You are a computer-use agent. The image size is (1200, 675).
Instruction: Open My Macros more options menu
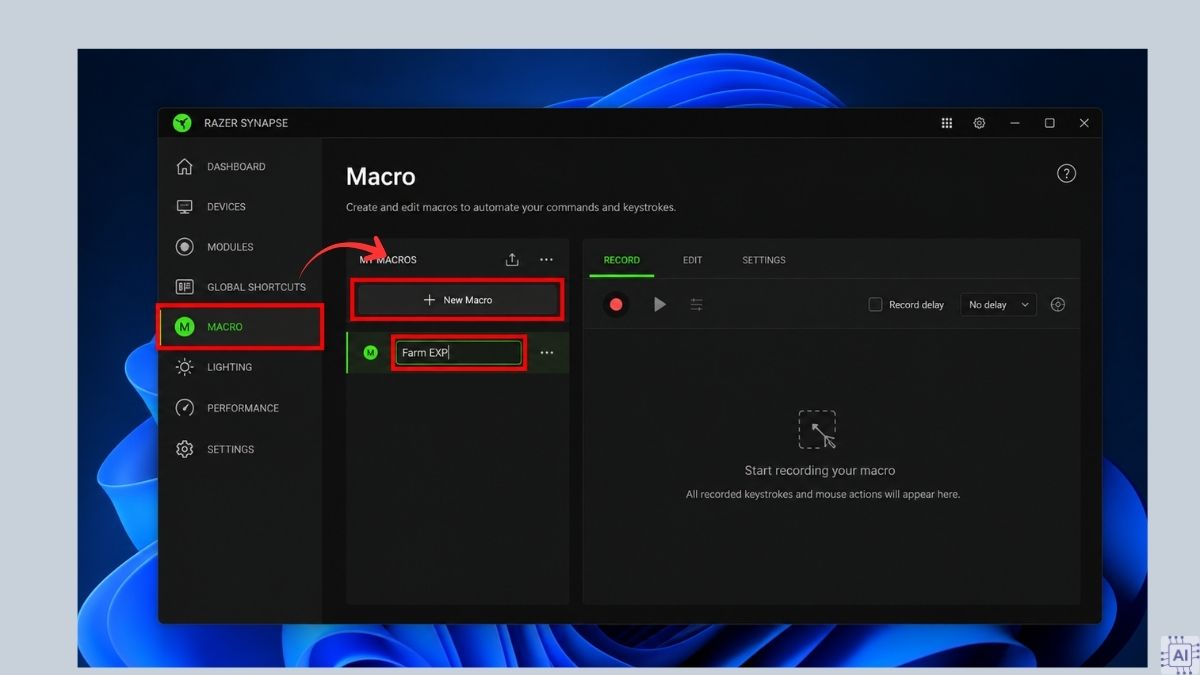(546, 260)
